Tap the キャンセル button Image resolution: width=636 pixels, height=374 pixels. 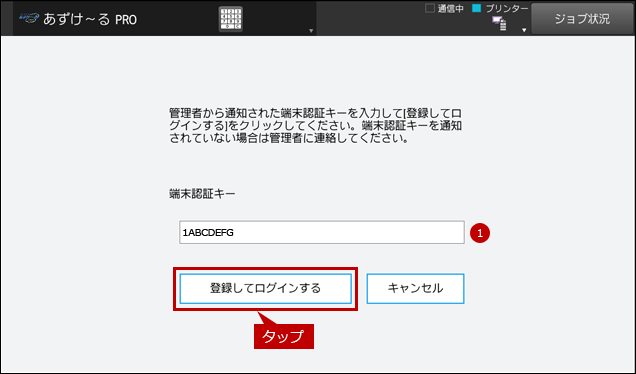(415, 288)
